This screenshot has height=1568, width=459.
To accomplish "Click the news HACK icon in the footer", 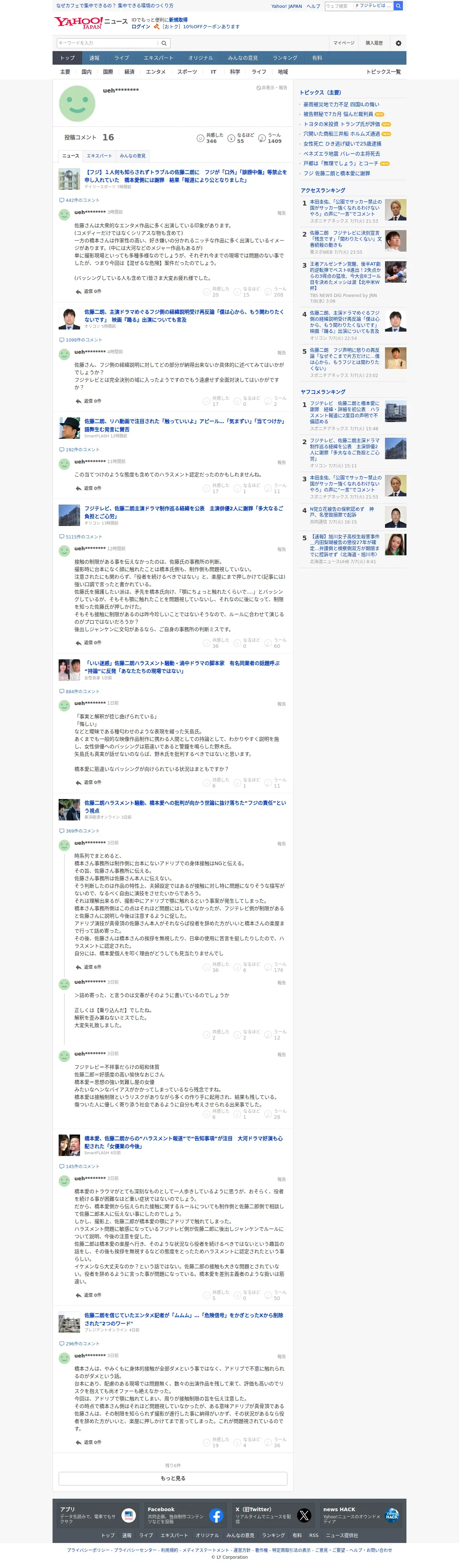I will pyautogui.click(x=392, y=1516).
